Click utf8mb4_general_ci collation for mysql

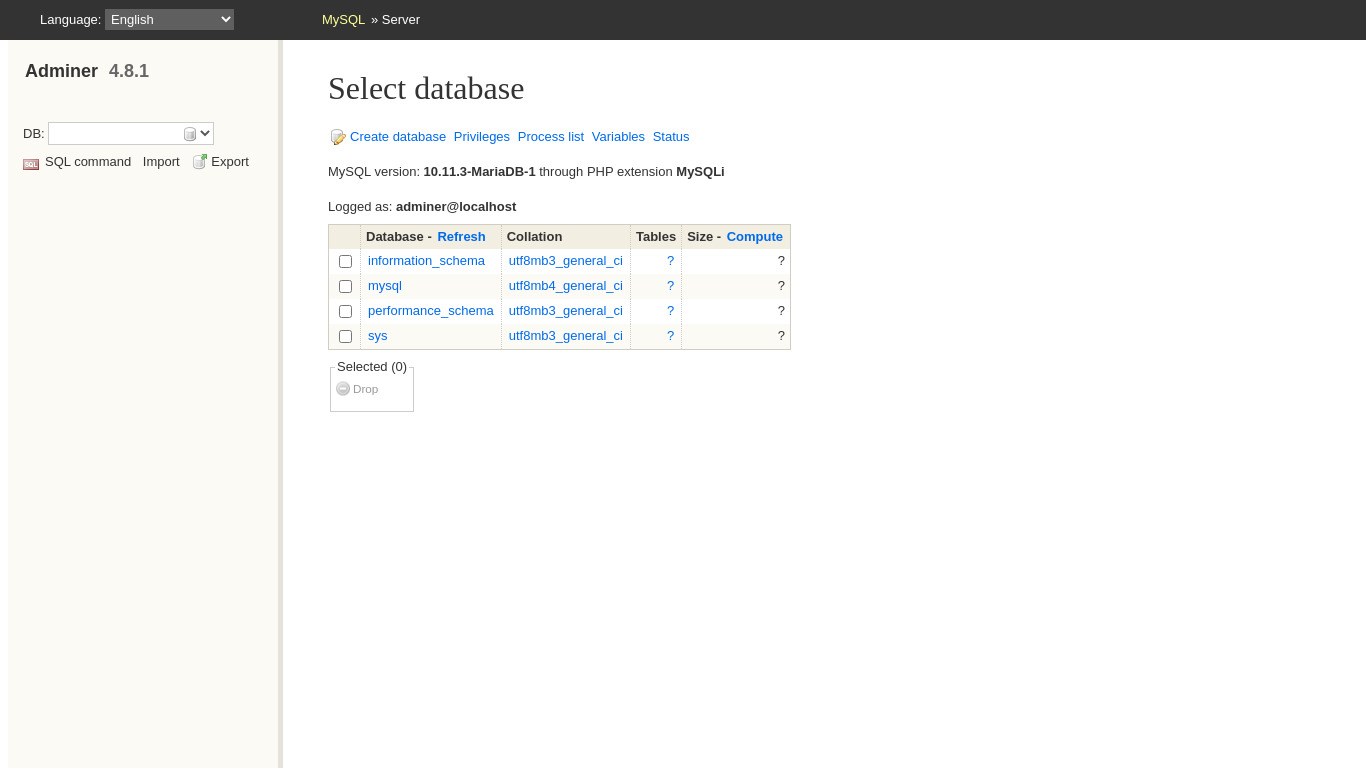click(x=565, y=286)
